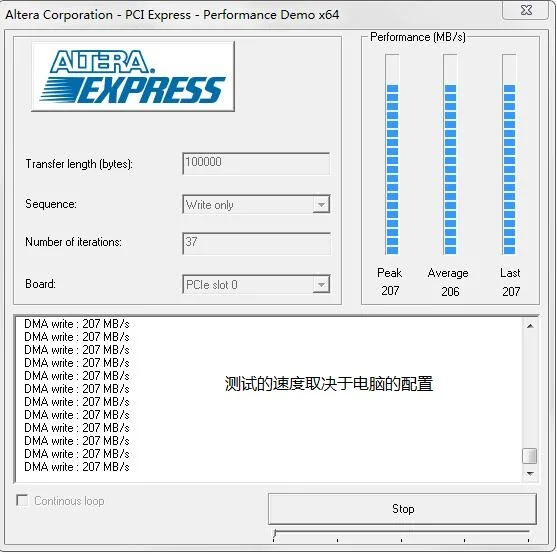The width and height of the screenshot is (557, 554).
Task: Click the Peak value 207
Action: pyautogui.click(x=390, y=291)
